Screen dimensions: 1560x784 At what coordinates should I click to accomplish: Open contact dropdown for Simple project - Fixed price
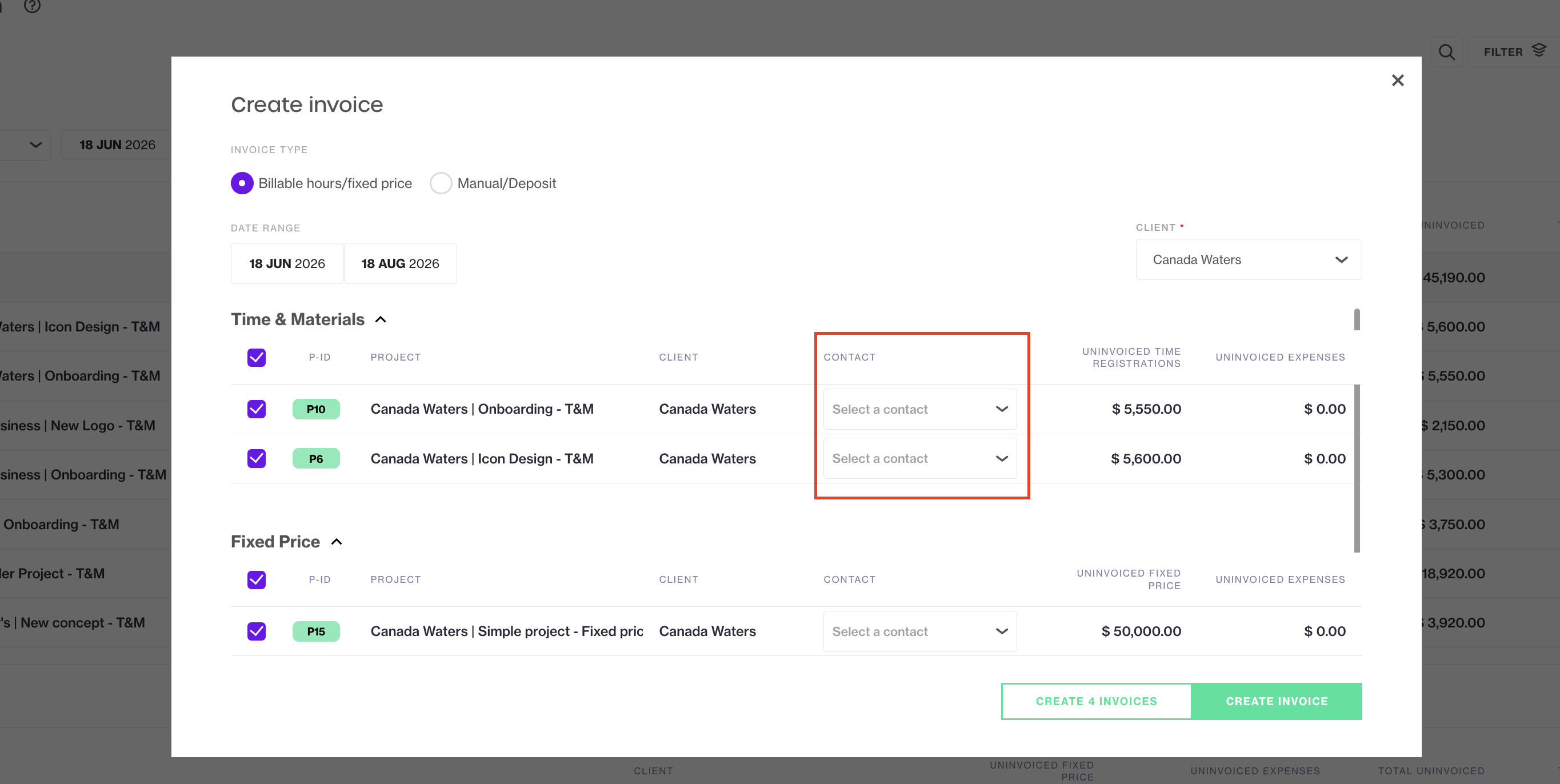[x=919, y=631]
